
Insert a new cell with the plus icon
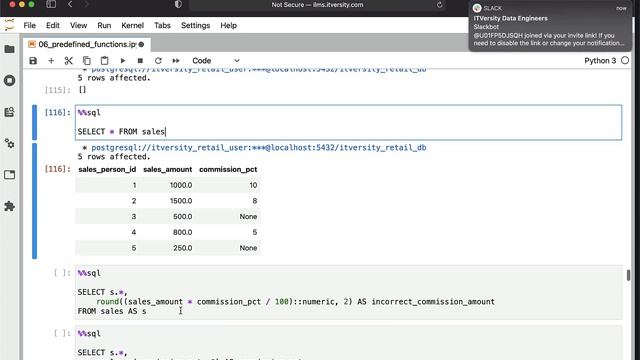click(x=51, y=61)
